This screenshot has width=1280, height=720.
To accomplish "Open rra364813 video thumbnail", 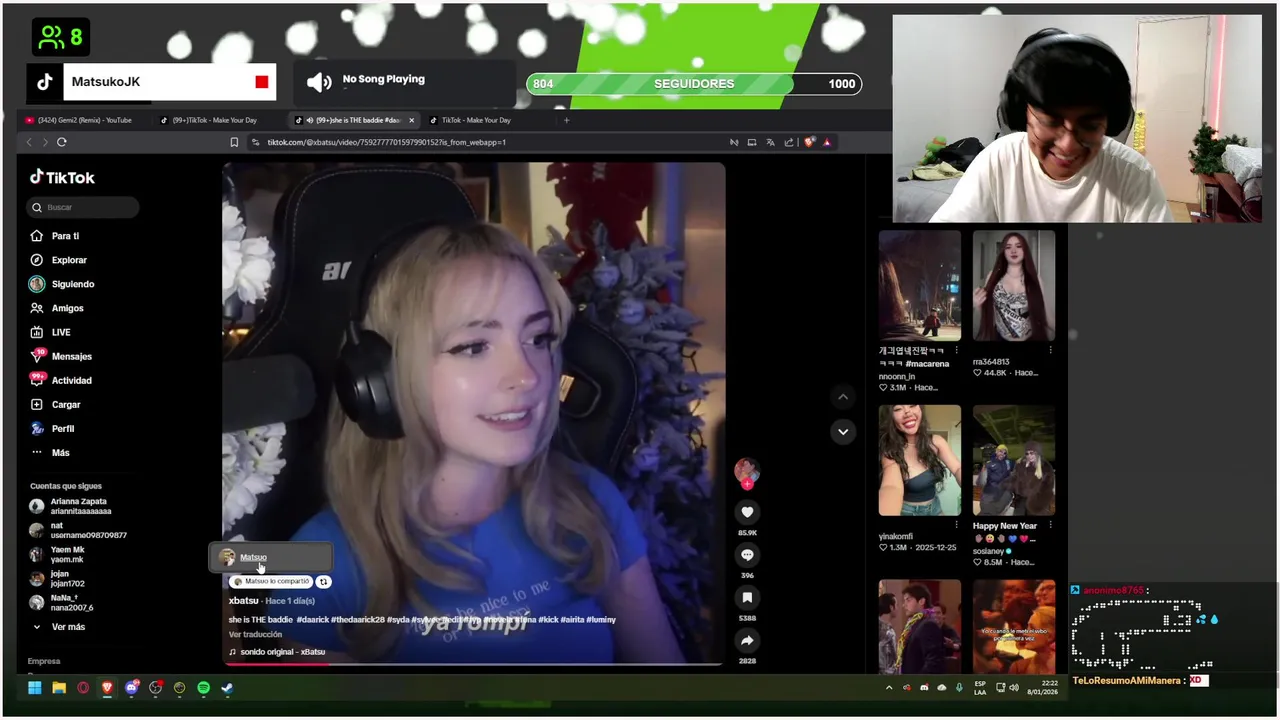I will point(1013,285).
